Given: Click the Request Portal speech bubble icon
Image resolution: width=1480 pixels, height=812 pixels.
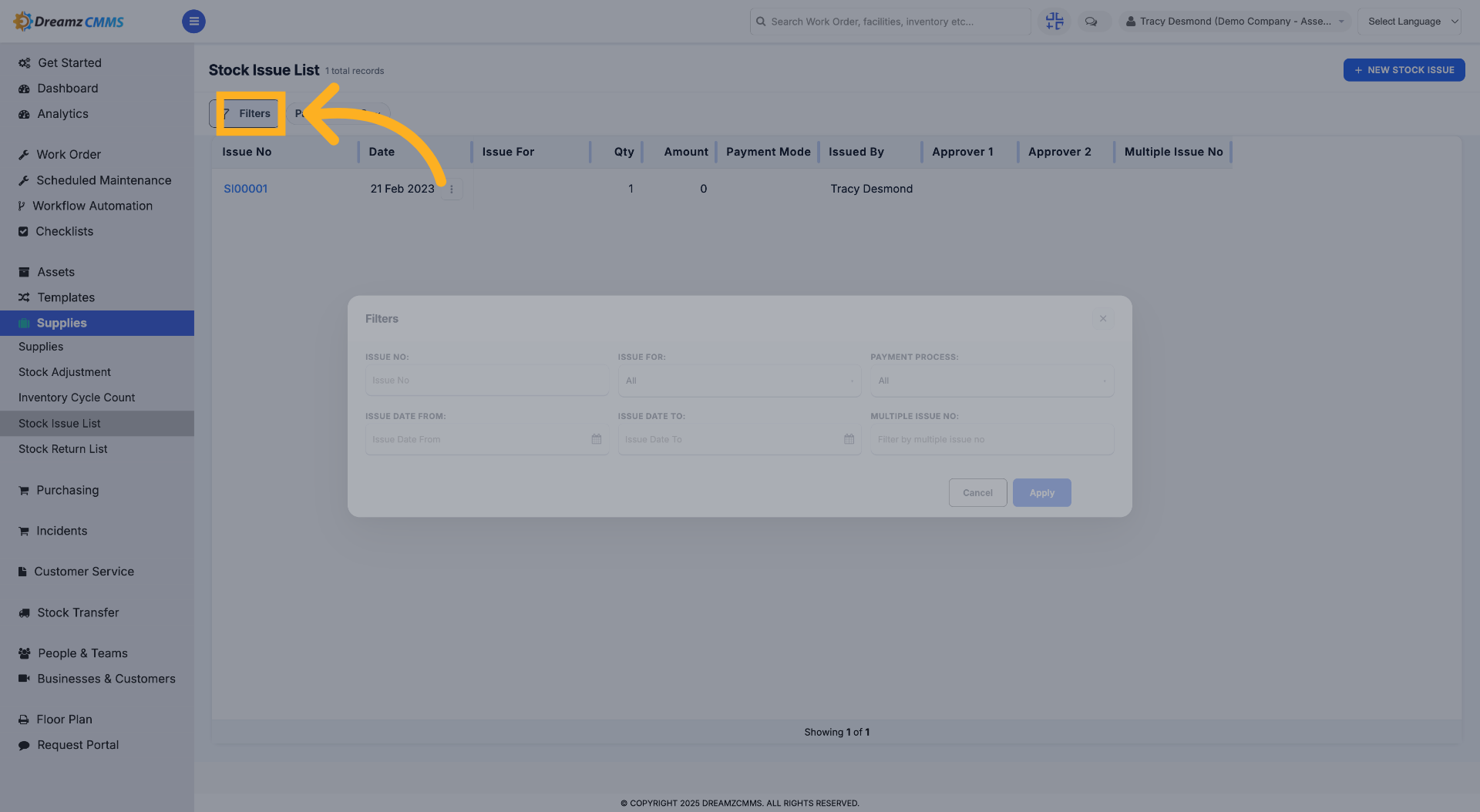Looking at the screenshot, I should coord(24,745).
